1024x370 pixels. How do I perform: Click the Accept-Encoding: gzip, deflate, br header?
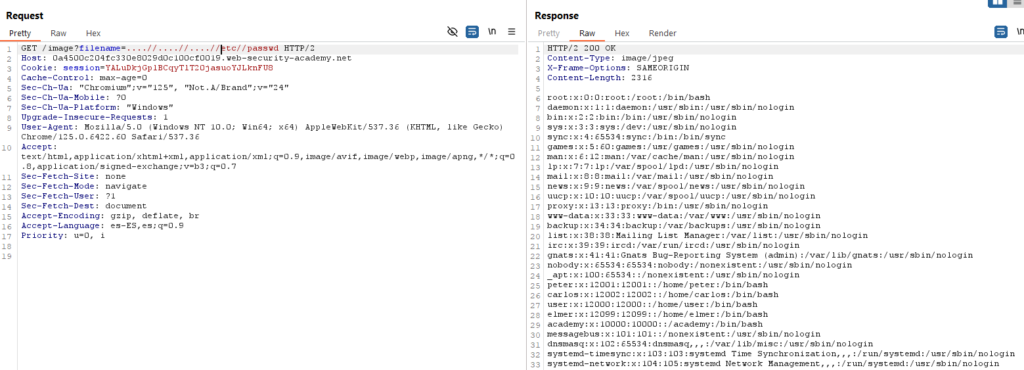110,215
